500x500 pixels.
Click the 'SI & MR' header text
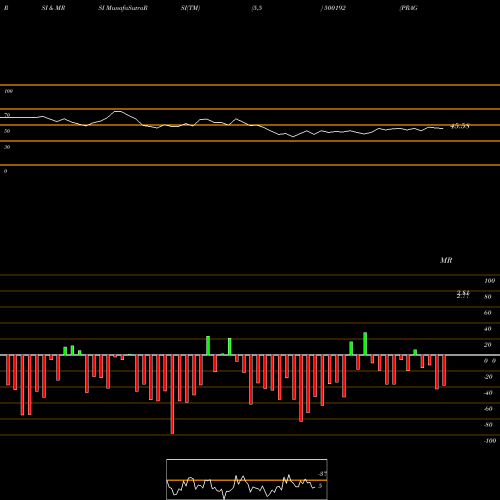(53, 8)
